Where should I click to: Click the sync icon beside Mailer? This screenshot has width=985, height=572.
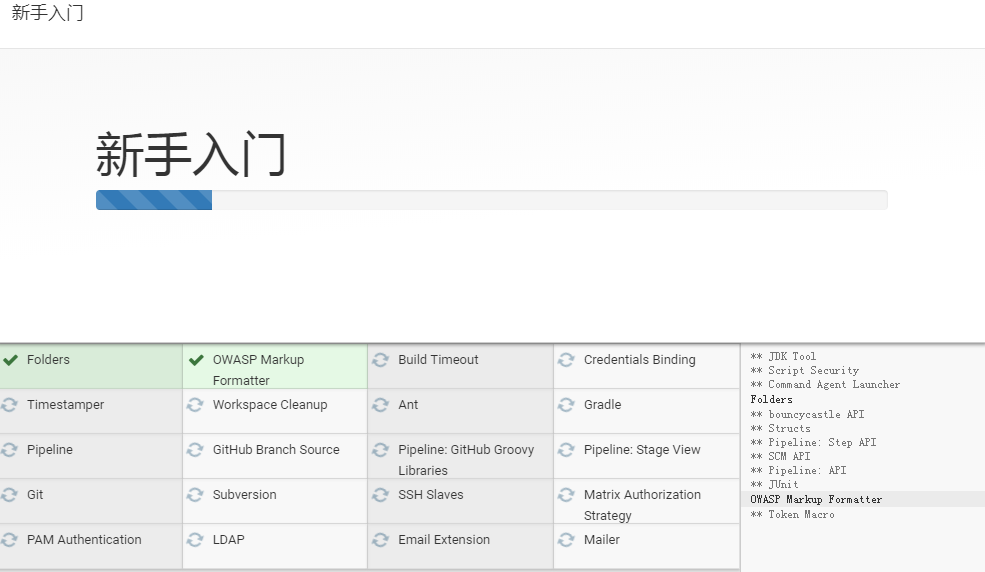point(566,540)
